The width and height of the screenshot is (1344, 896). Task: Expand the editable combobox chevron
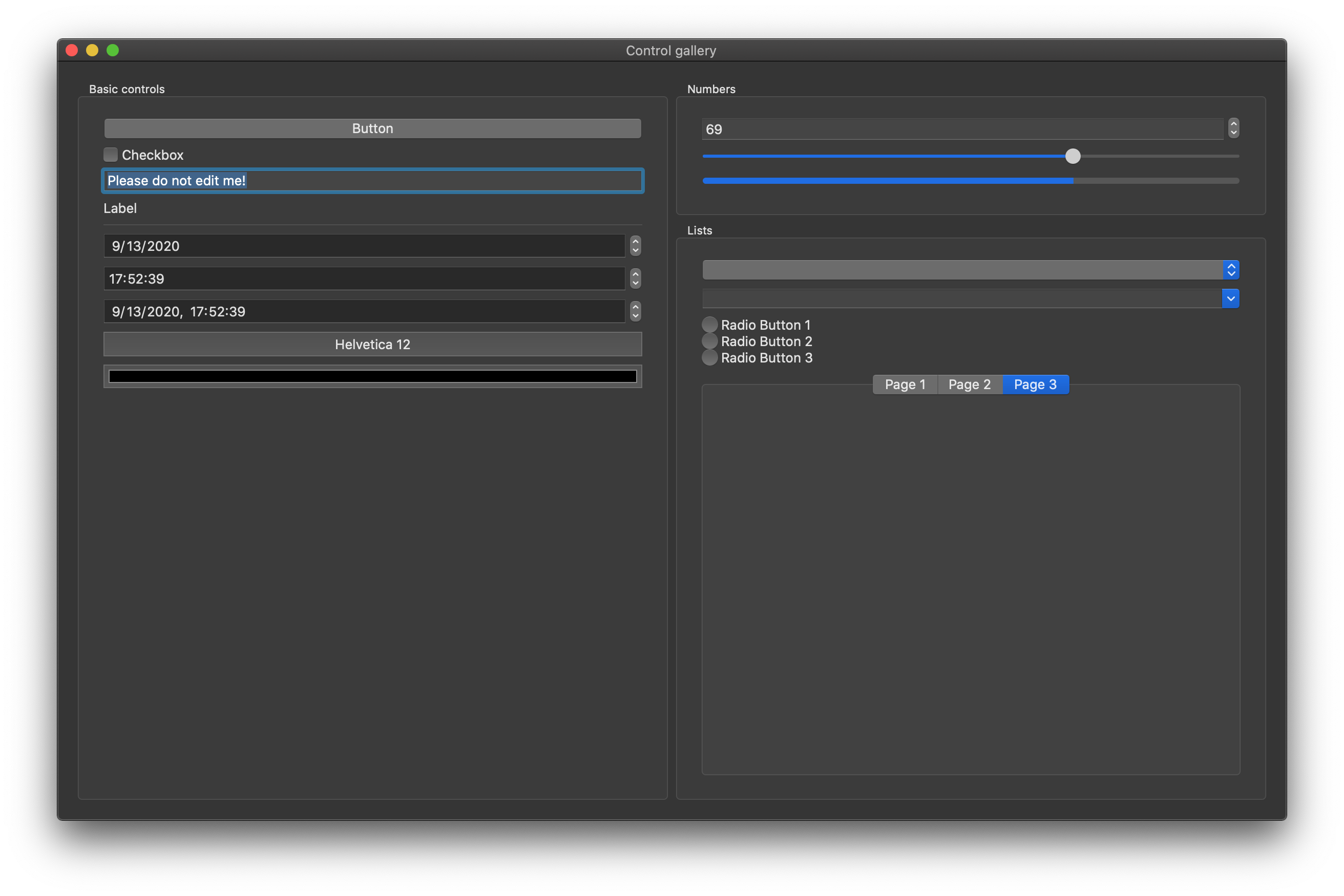[x=1230, y=298]
